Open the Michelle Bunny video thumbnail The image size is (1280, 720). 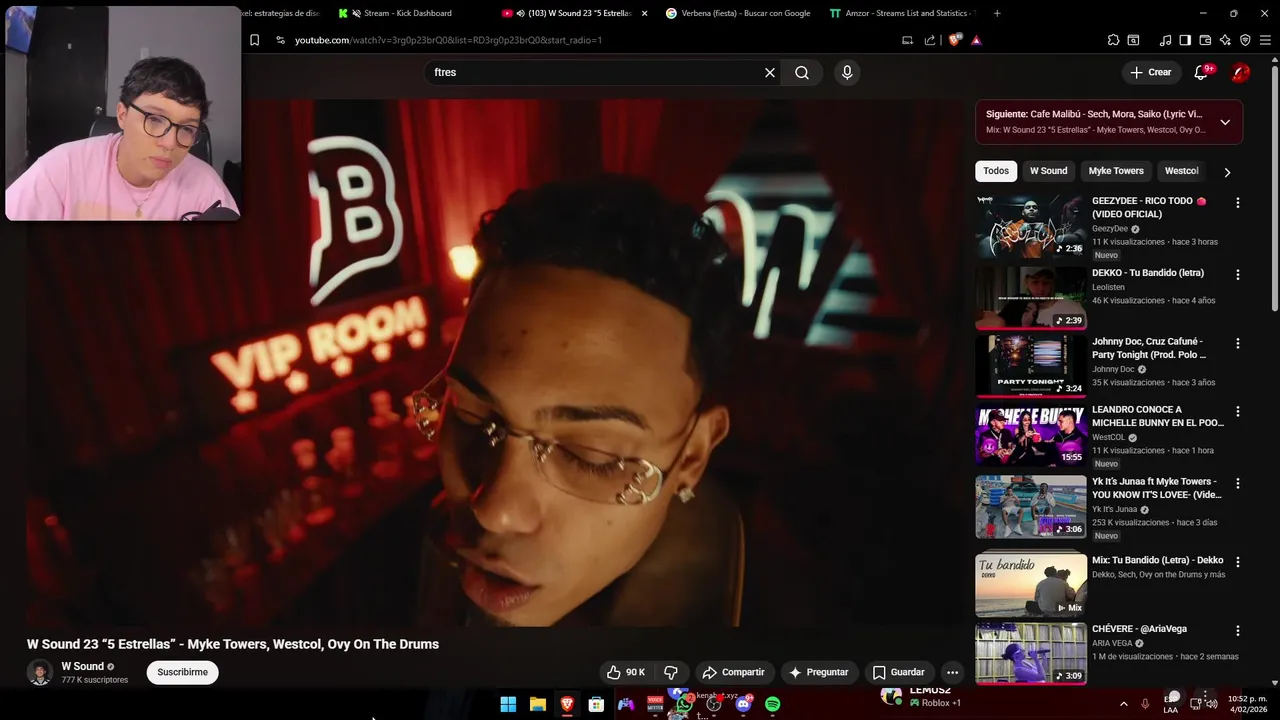coord(1031,435)
